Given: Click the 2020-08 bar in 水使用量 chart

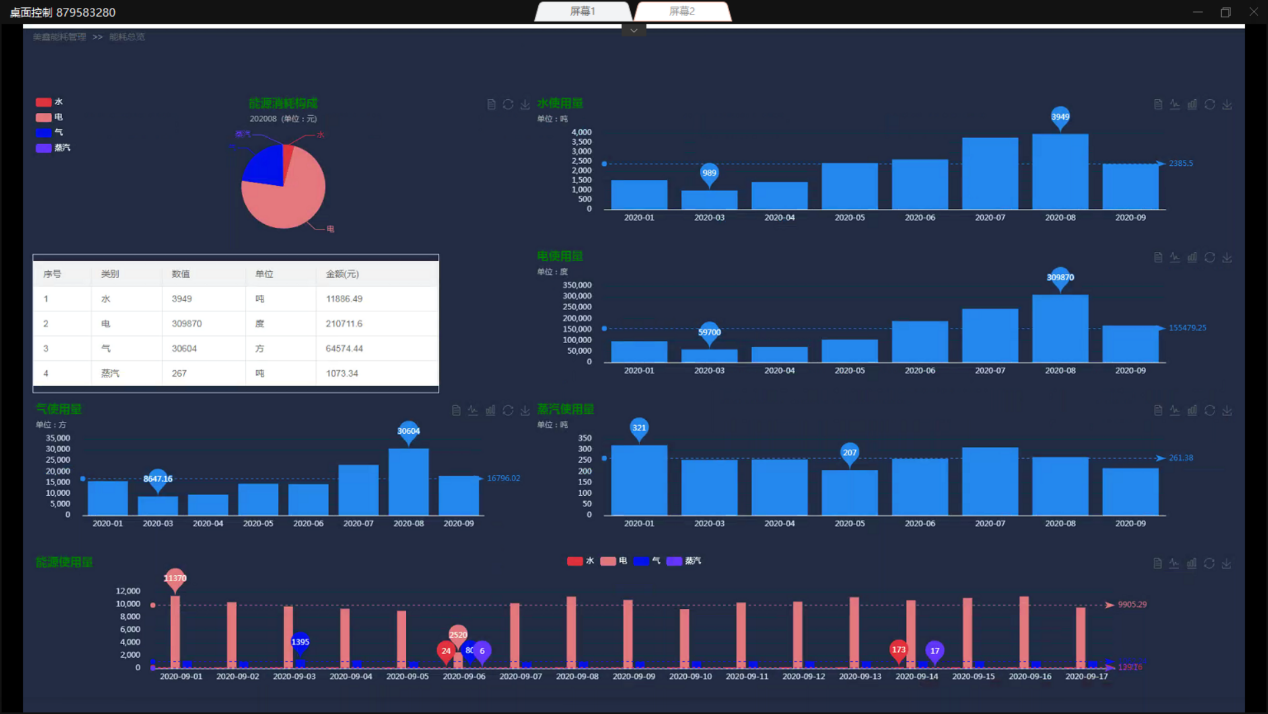Looking at the screenshot, I should point(1060,172).
